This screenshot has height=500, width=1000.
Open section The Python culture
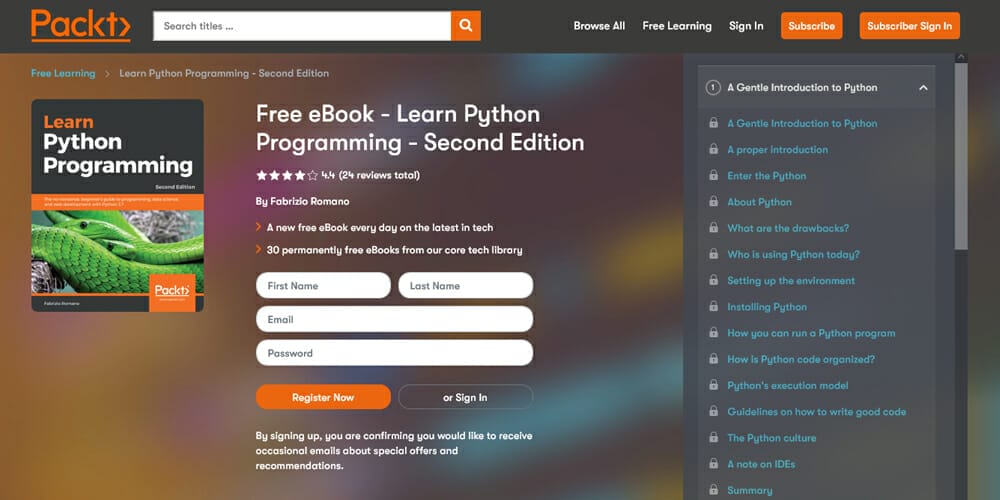(772, 438)
